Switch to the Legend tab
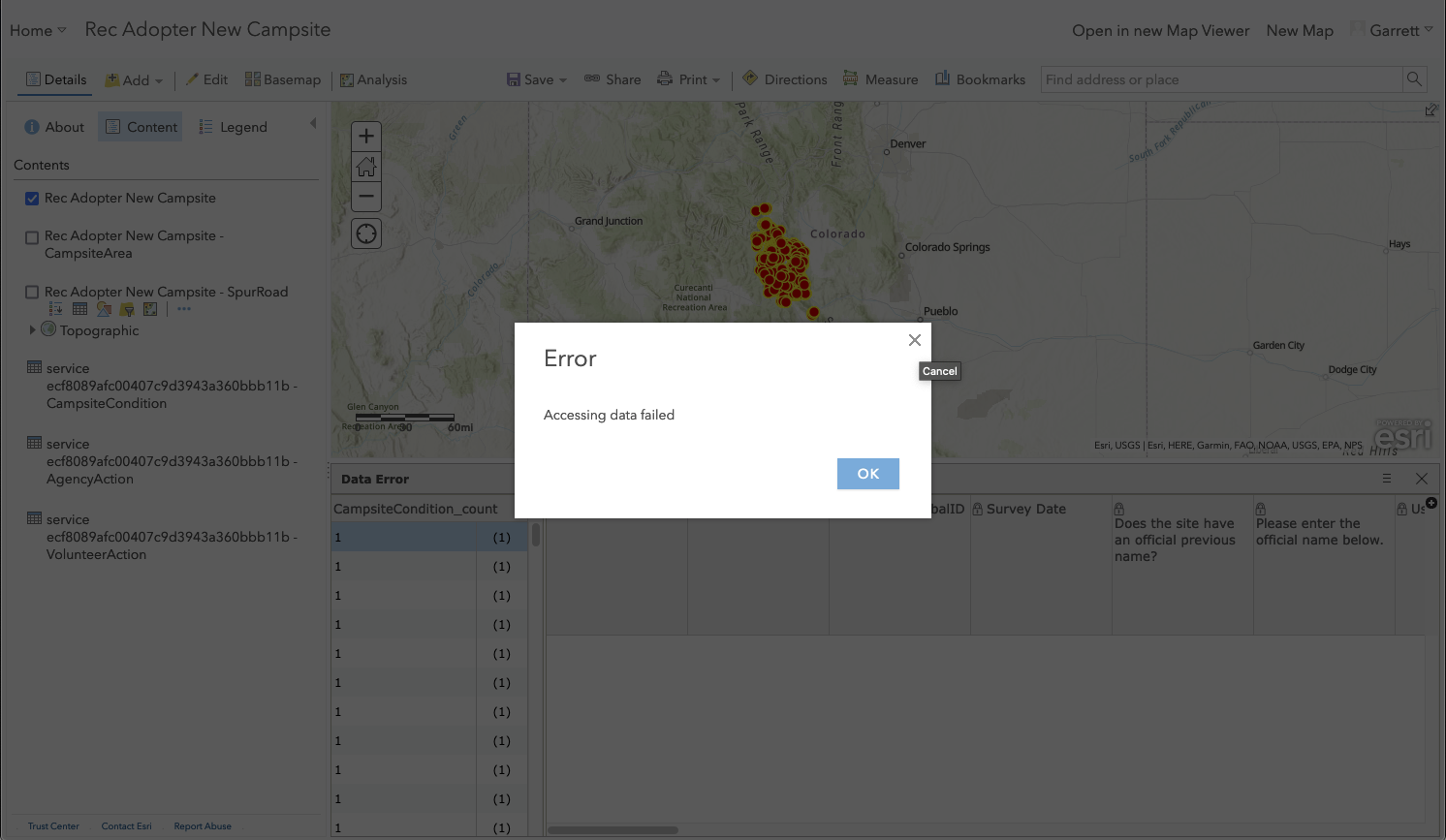The height and width of the screenshot is (840, 1446). coord(233,126)
